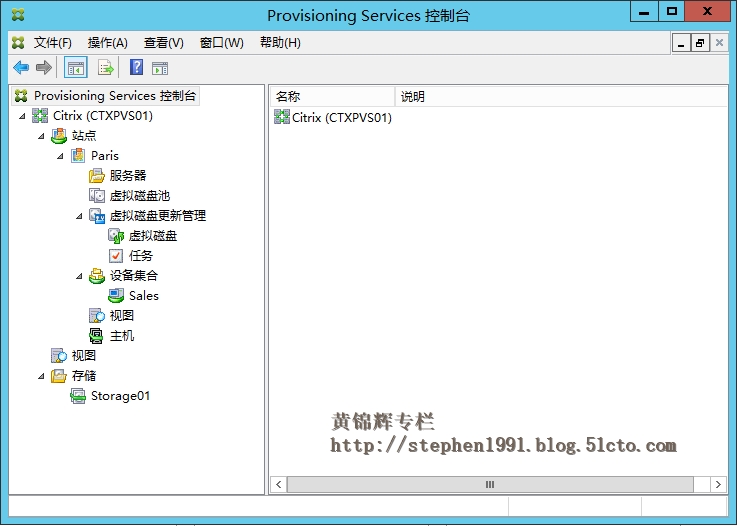This screenshot has width=737, height=526.
Task: Collapse the Paris node arrow
Action: (x=60, y=156)
